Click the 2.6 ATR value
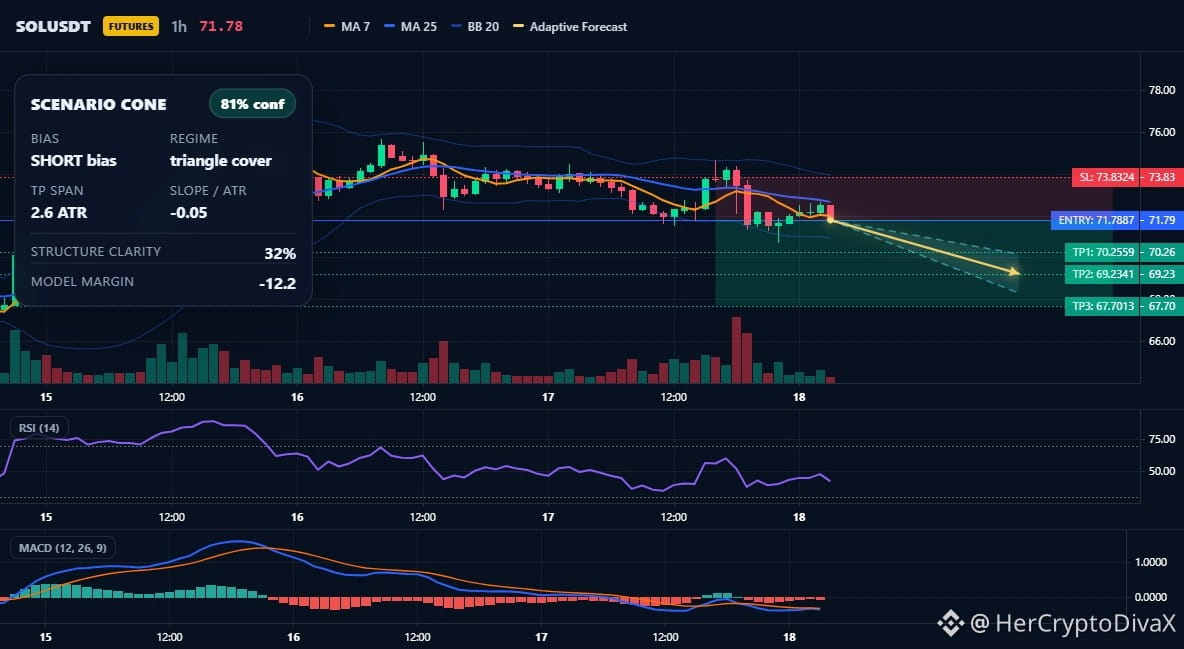 click(x=59, y=212)
